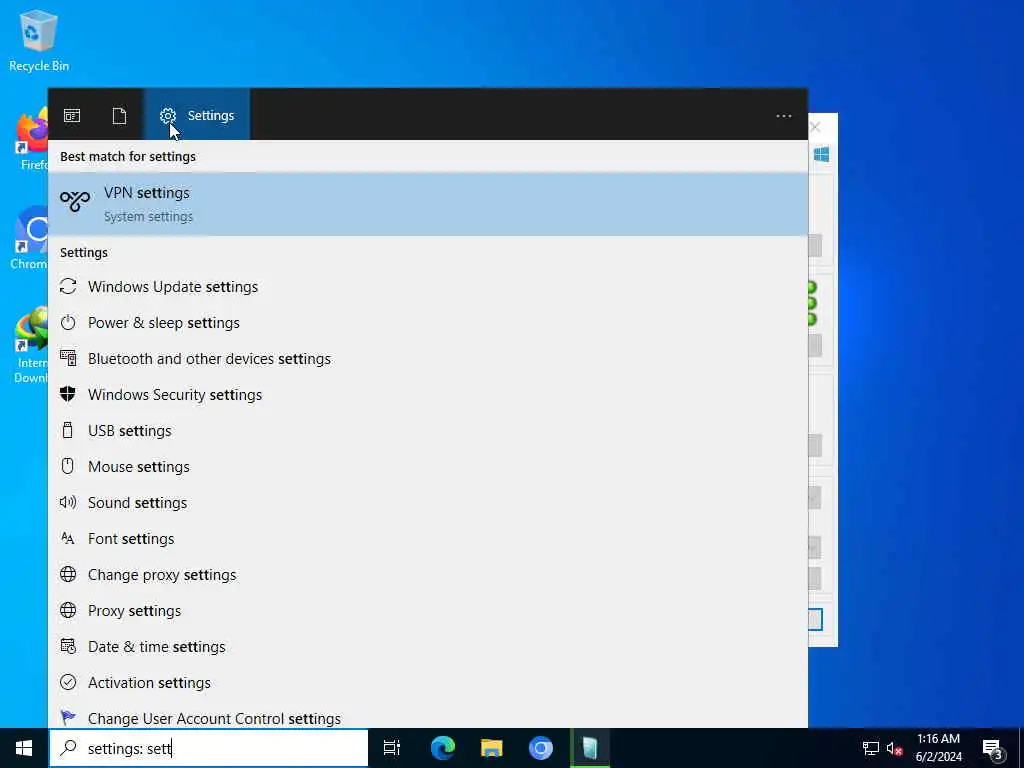
Task: Click the Sound speaker icon in results
Action: coord(68,502)
